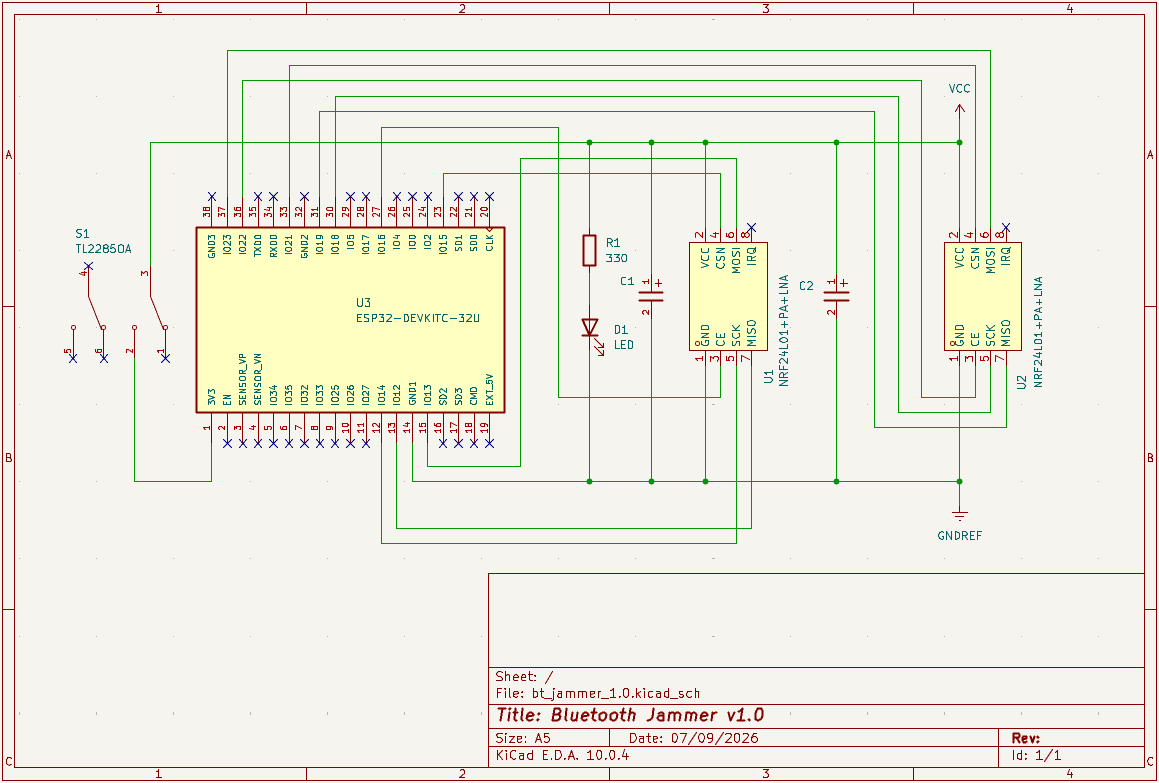The width and height of the screenshot is (1159, 783).
Task: Click the IO18 pin label on U3
Action: (335, 245)
